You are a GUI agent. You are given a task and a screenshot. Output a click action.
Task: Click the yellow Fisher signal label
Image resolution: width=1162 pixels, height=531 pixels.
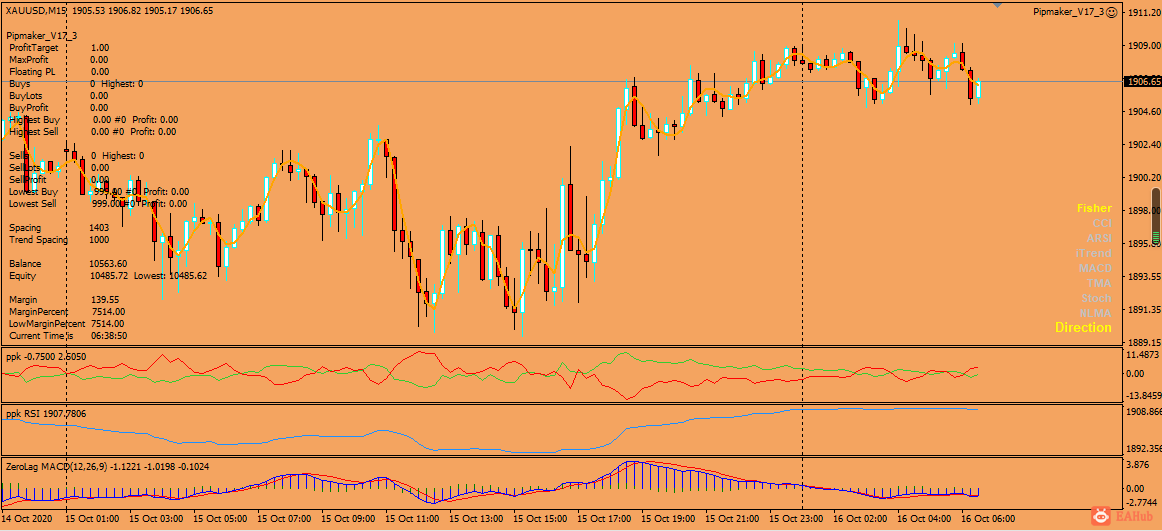click(x=1094, y=209)
